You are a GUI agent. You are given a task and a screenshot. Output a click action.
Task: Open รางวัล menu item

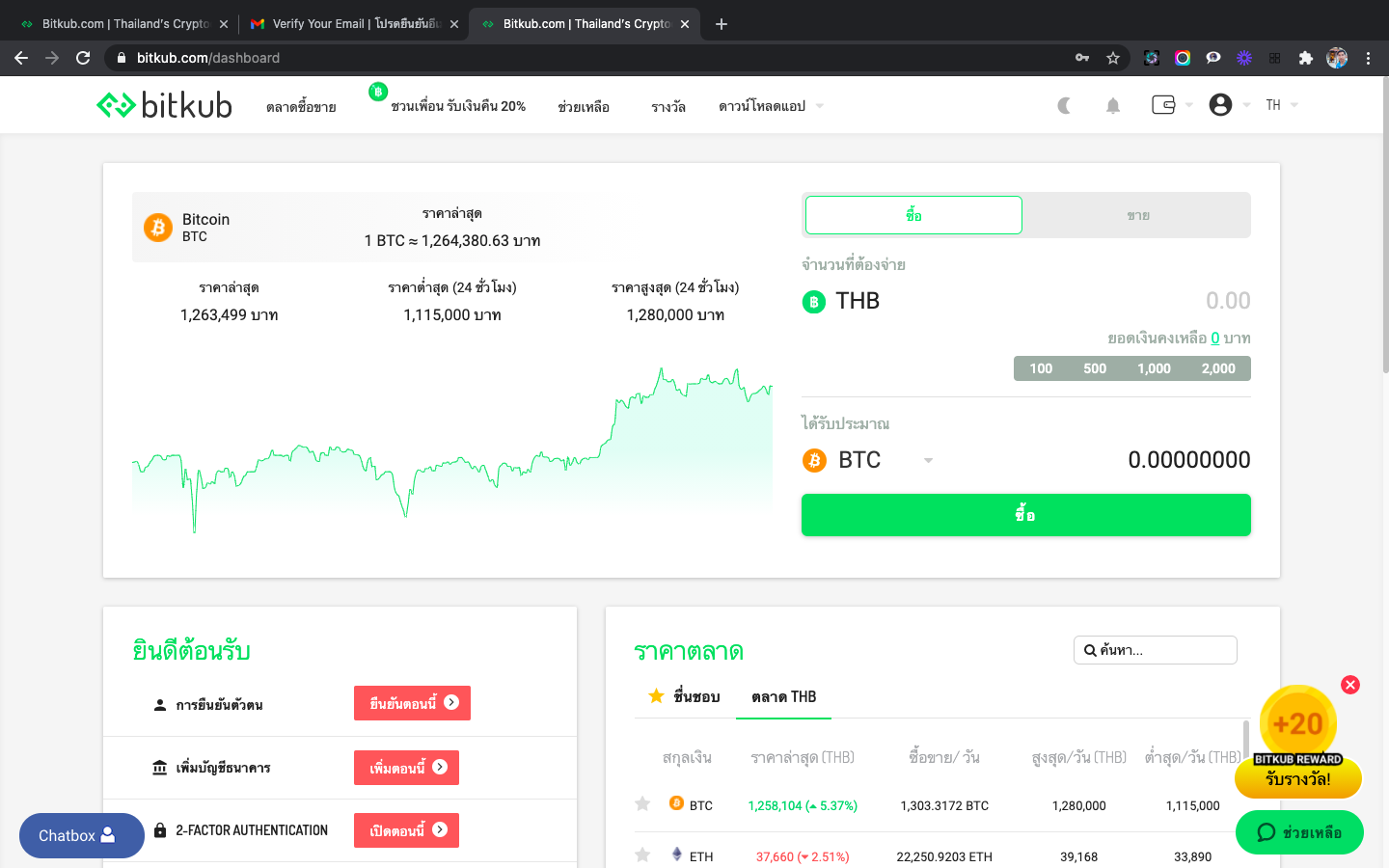pos(668,107)
